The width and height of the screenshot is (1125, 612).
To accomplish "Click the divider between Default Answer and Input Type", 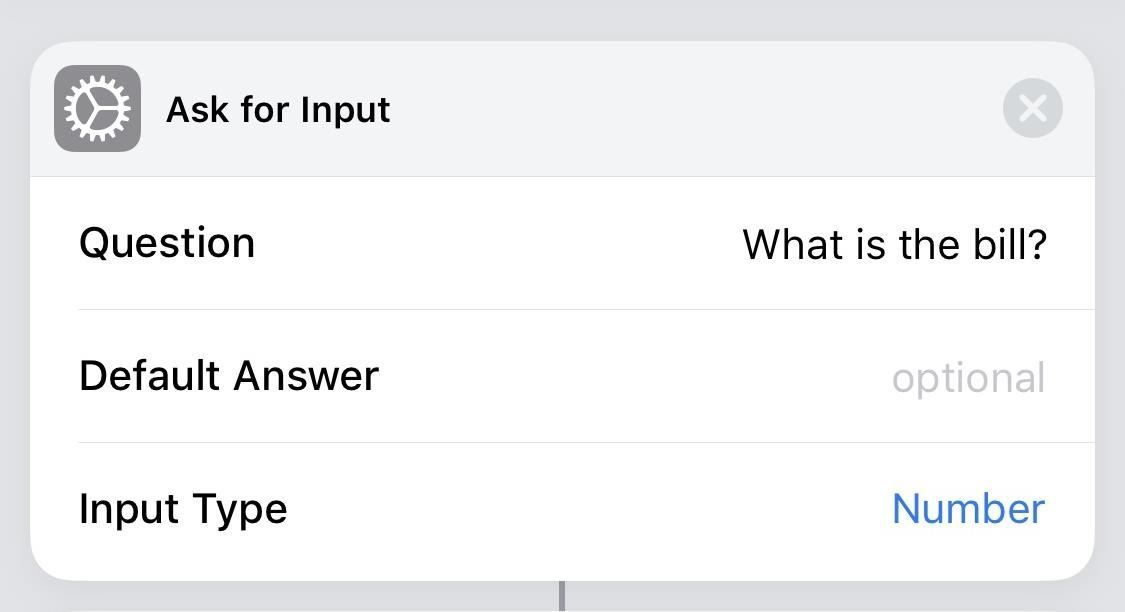I will coord(585,442).
